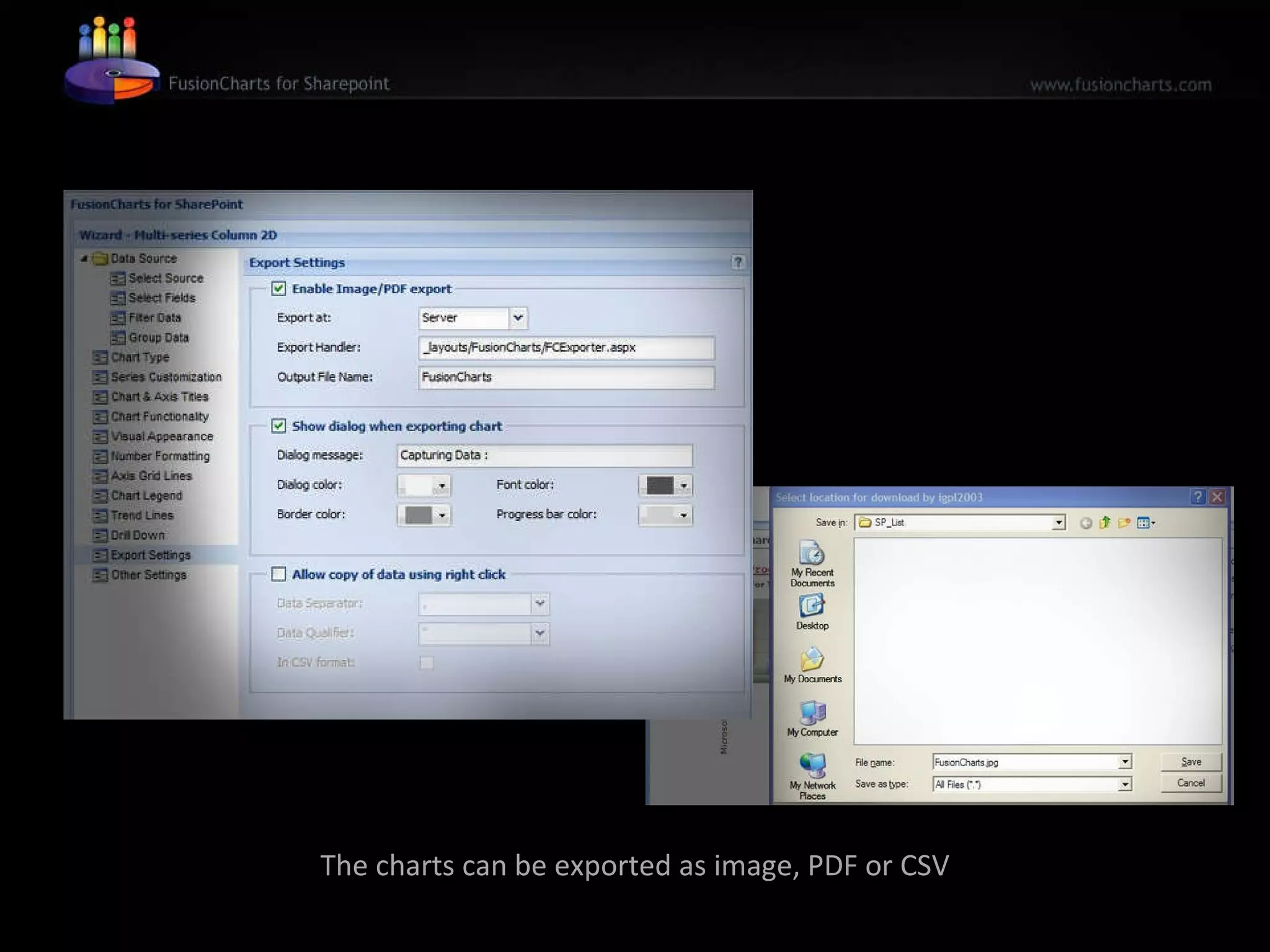Open Trend Lines settings
Viewport: 1270px width, 952px height.
(x=142, y=516)
